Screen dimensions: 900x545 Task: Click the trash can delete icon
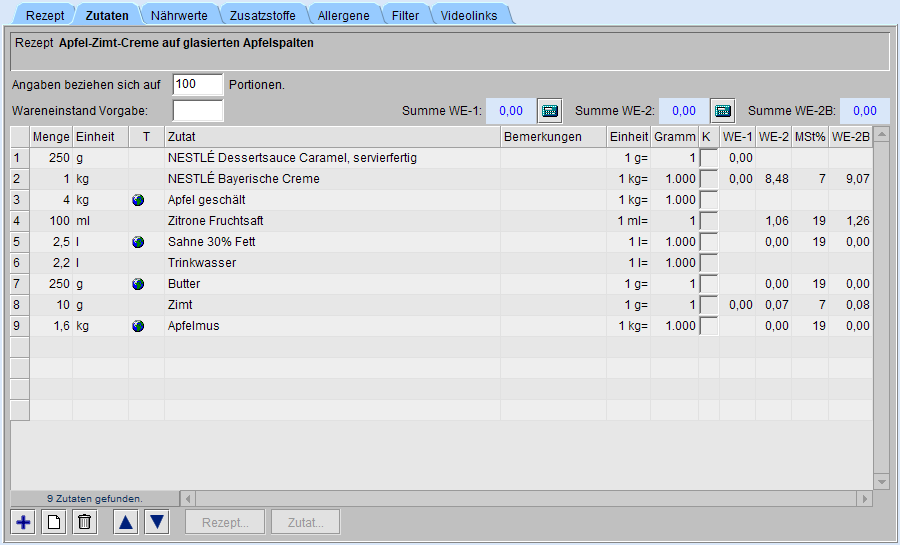85,522
